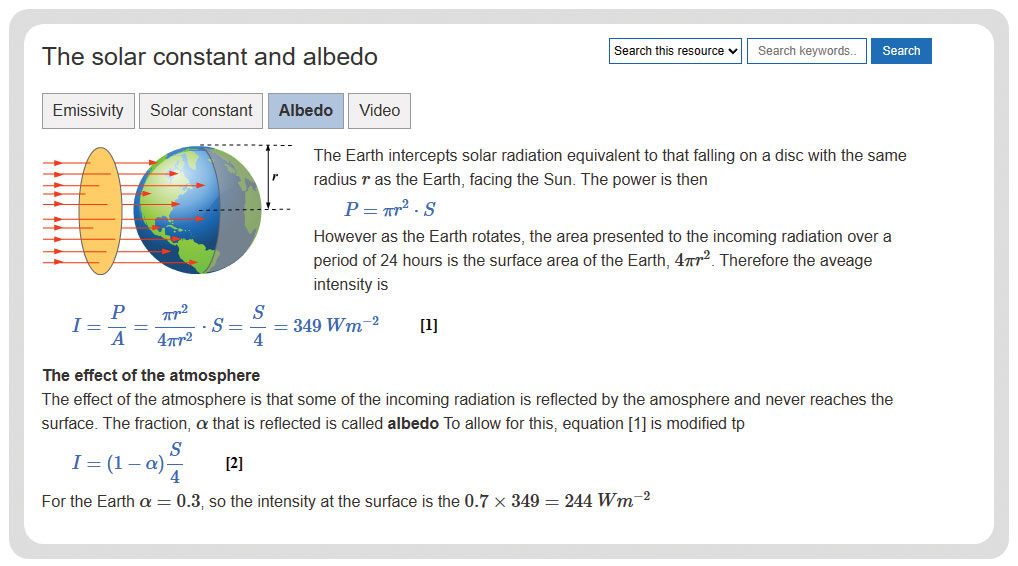Click the Earth globe illustration
Screen dimensions: 1018x566
tap(198, 210)
